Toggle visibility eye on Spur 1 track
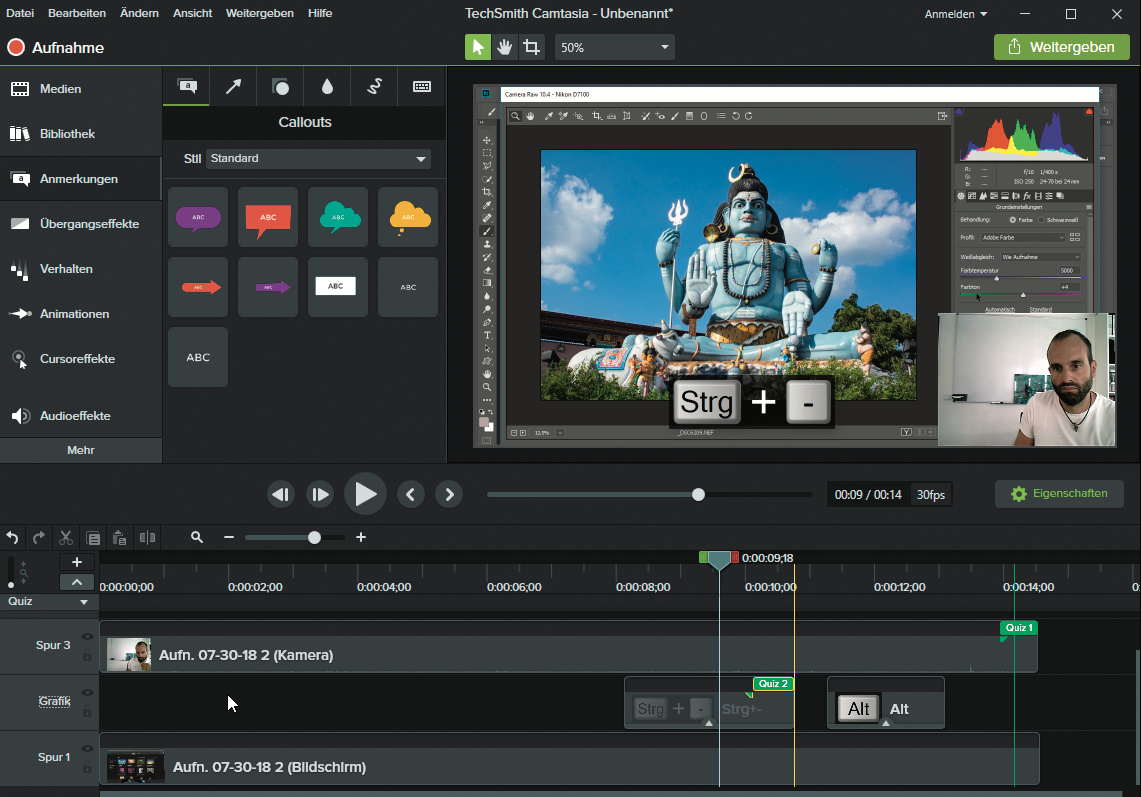This screenshot has height=797, width=1141. 87,749
